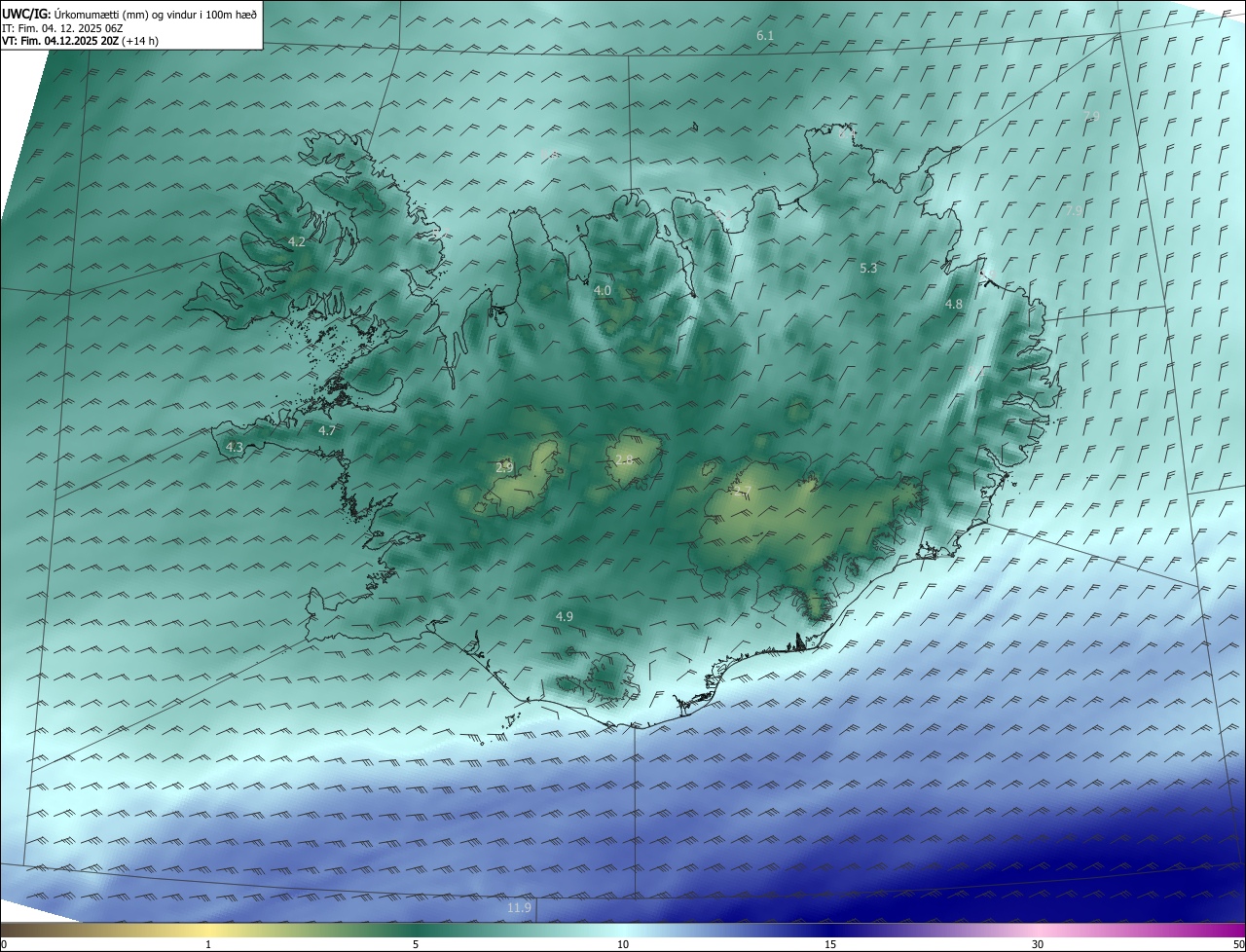Click the 11.9 value over the southern ocean
Screen dimensions: 1246x952
[520, 908]
